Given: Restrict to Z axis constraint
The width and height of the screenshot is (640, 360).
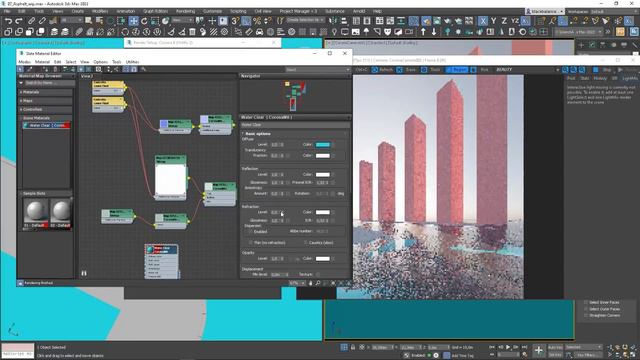Looking at the screenshot, I should (x=504, y=21).
